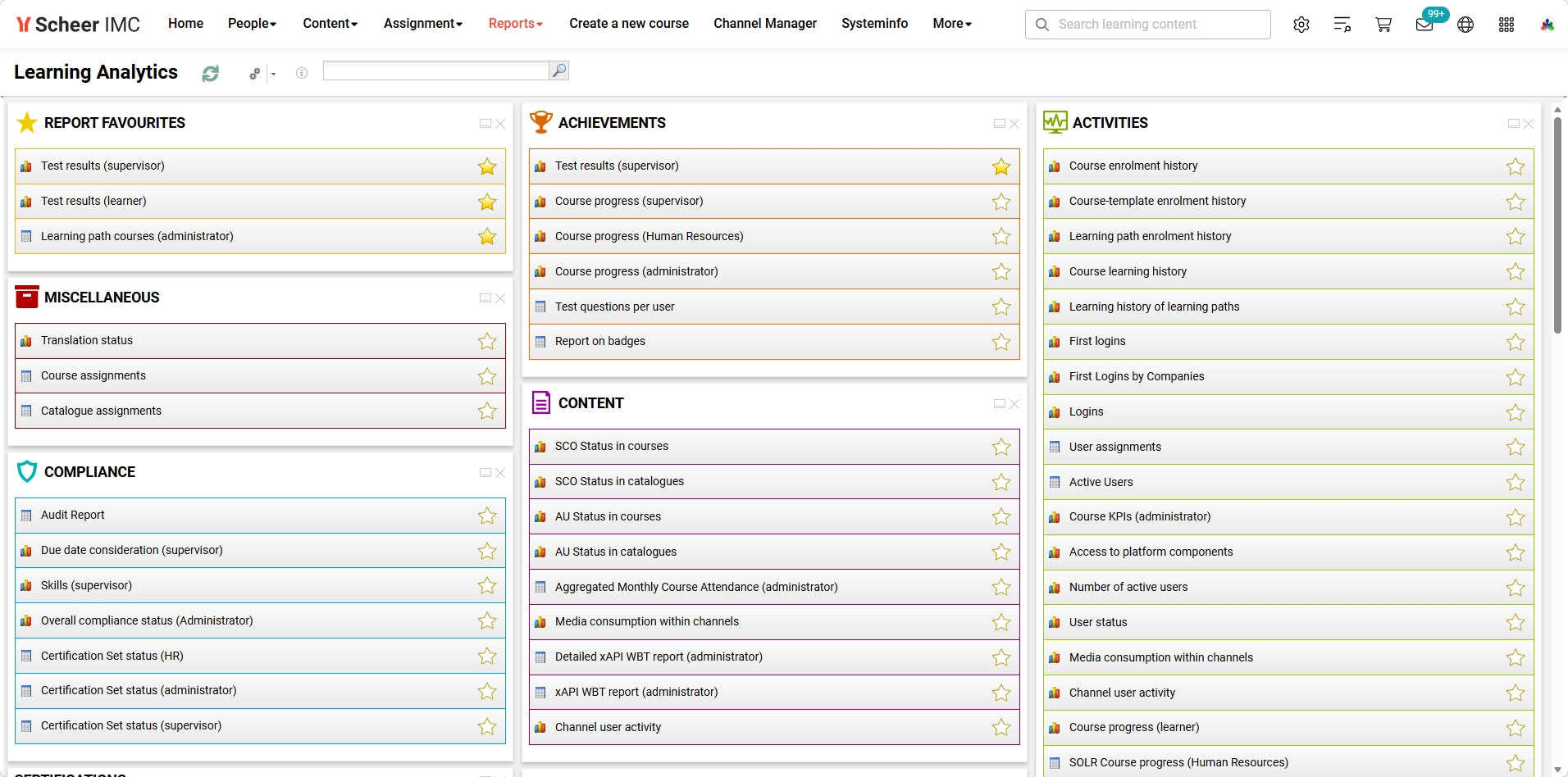Open the settings gear in top bar
Screen dimensions: 1568x777
[1301, 25]
